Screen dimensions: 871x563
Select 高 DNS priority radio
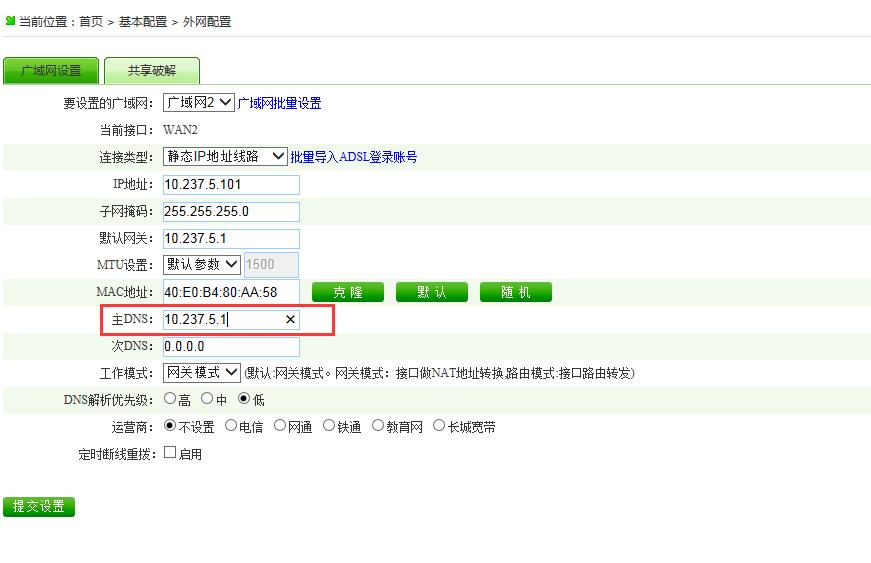(x=170, y=399)
